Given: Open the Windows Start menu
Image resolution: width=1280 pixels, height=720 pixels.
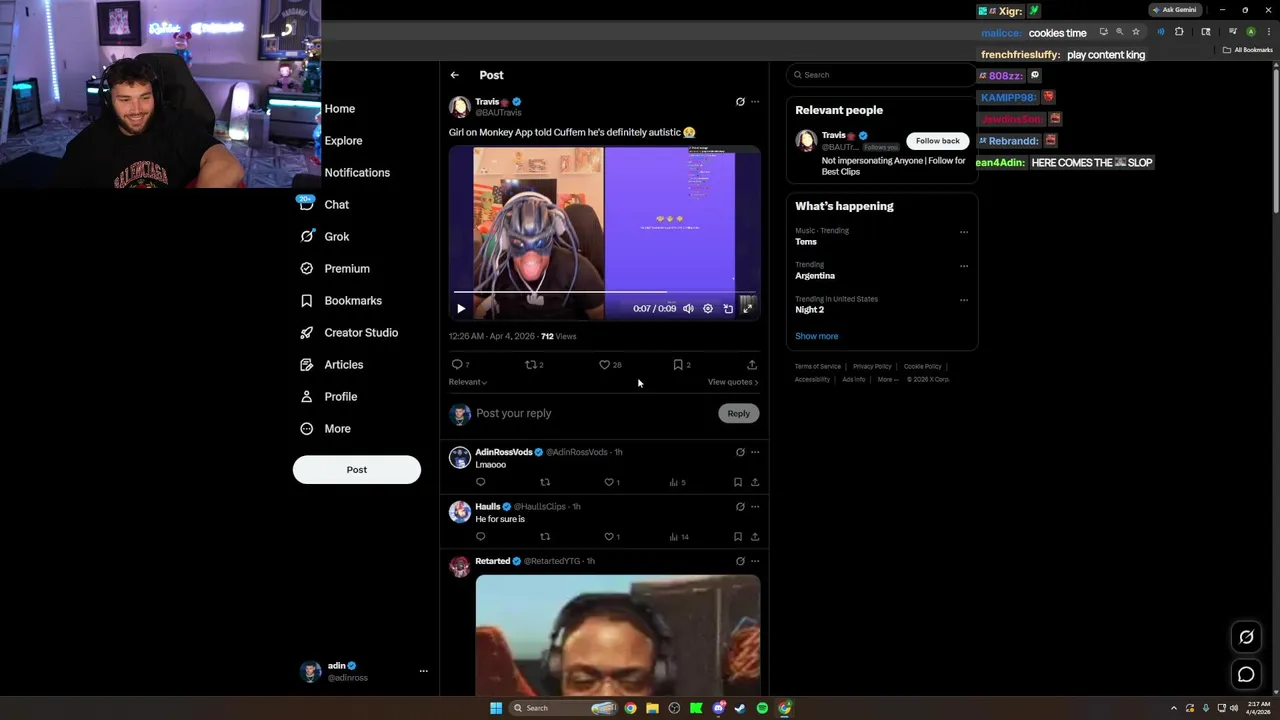Looking at the screenshot, I should pos(496,708).
